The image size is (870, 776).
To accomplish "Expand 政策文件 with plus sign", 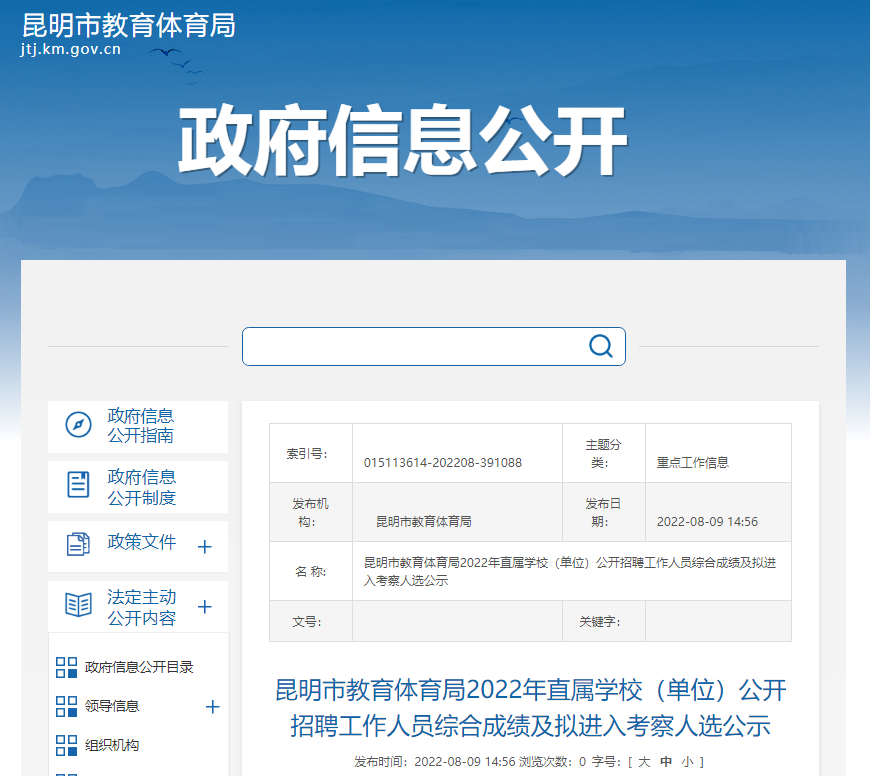I will 205,547.
